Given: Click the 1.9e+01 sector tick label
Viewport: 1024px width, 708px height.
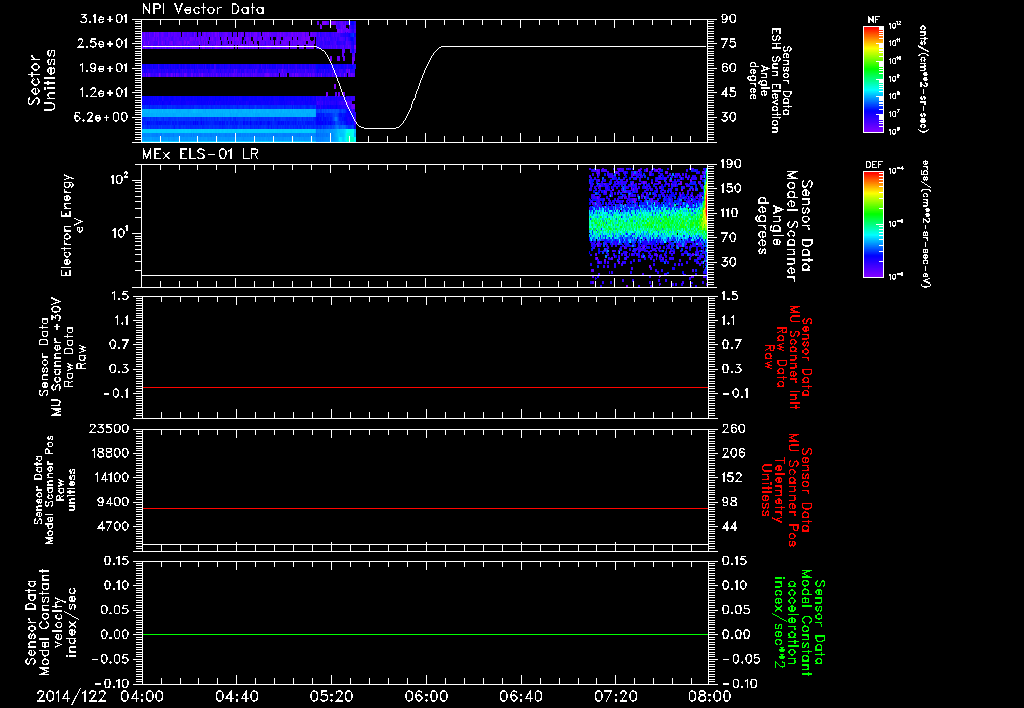Looking at the screenshot, I should (103, 68).
